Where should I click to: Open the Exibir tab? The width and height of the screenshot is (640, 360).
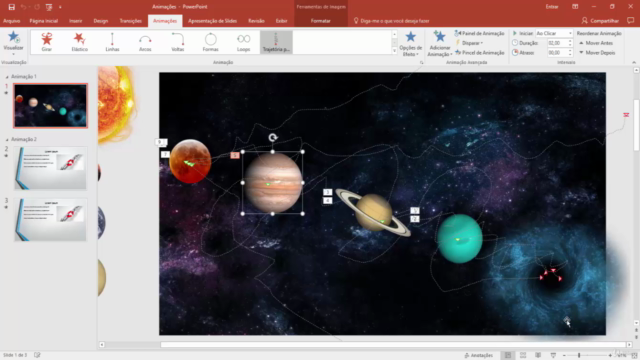[281, 21]
